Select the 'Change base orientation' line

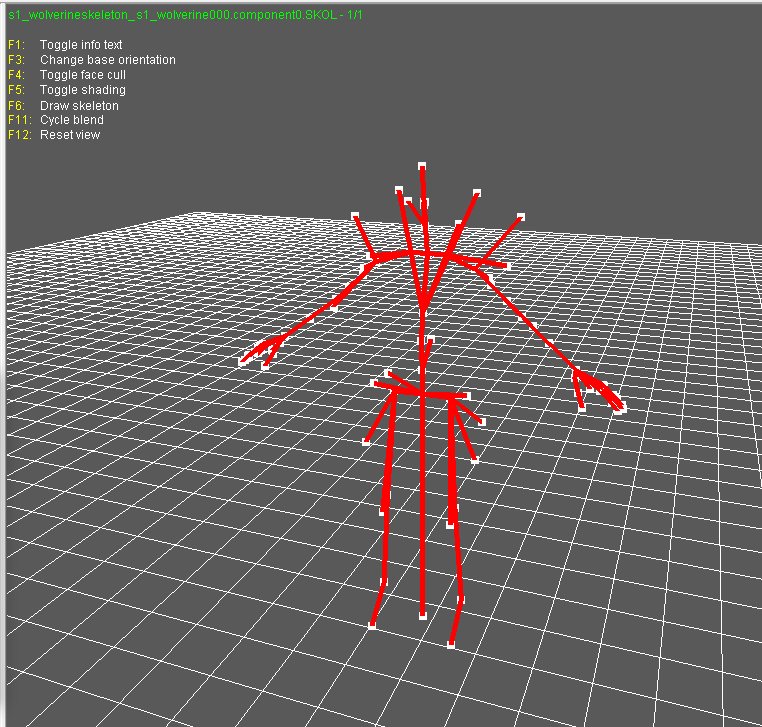point(108,60)
